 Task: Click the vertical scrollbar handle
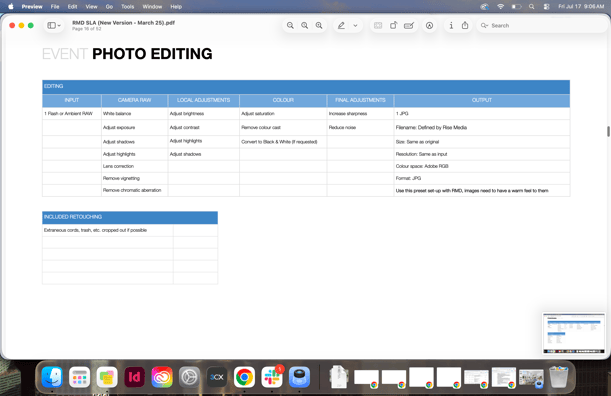point(608,131)
